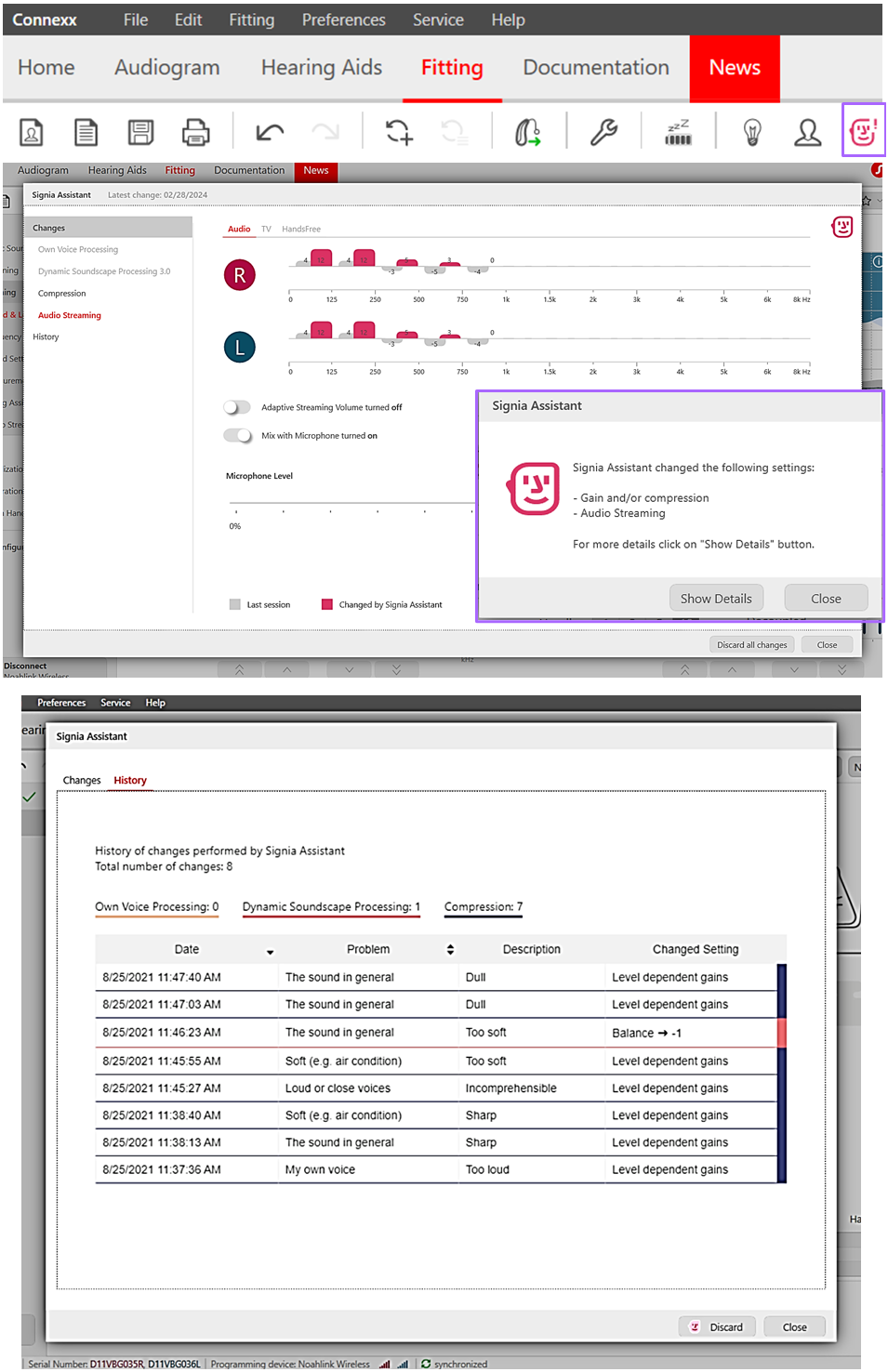Select Dynamic Soundscape Processing 3.0 item
The width and height of the screenshot is (888, 1372).
104,271
